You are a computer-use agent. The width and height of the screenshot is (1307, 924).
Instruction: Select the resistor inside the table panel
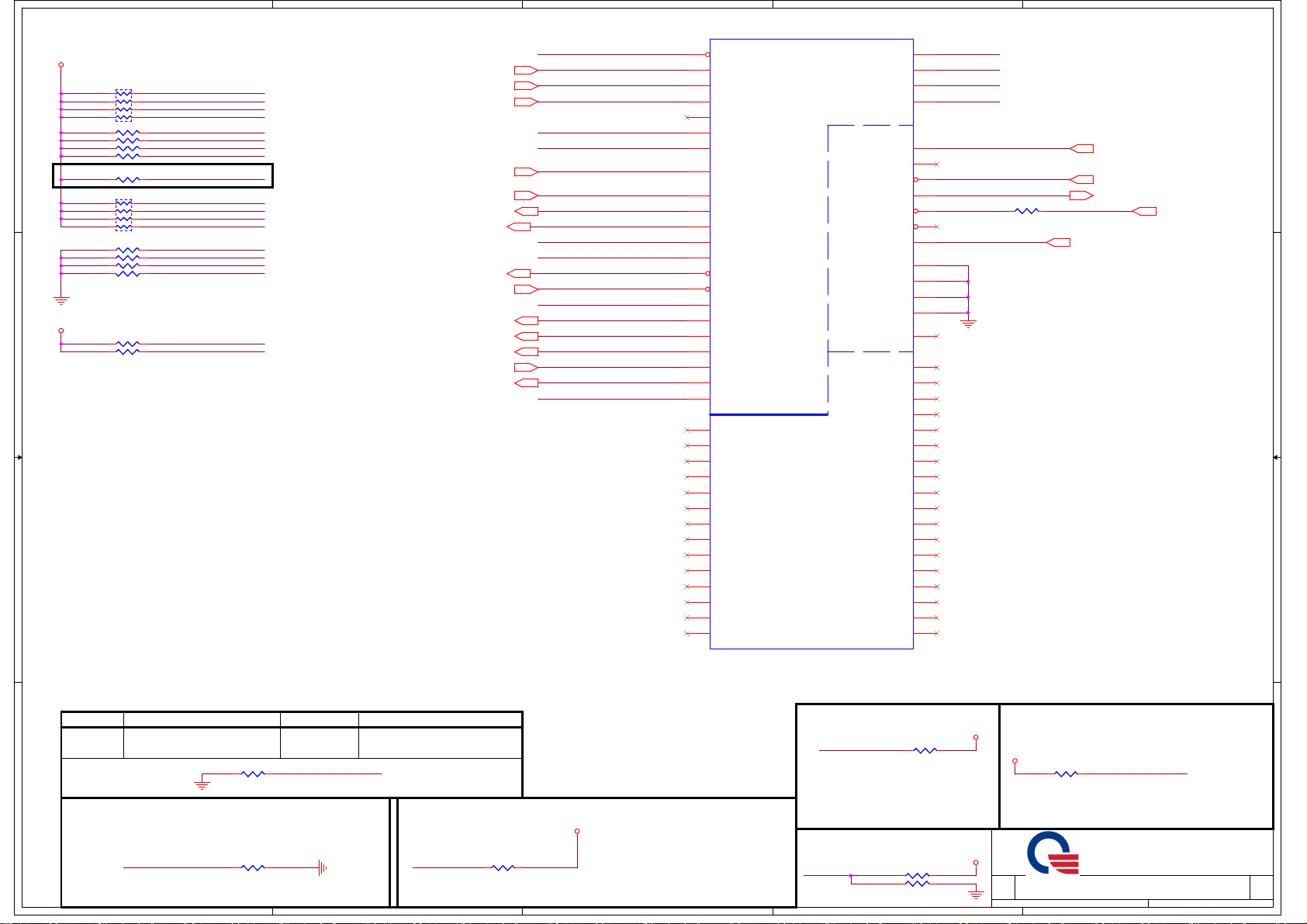(x=253, y=773)
